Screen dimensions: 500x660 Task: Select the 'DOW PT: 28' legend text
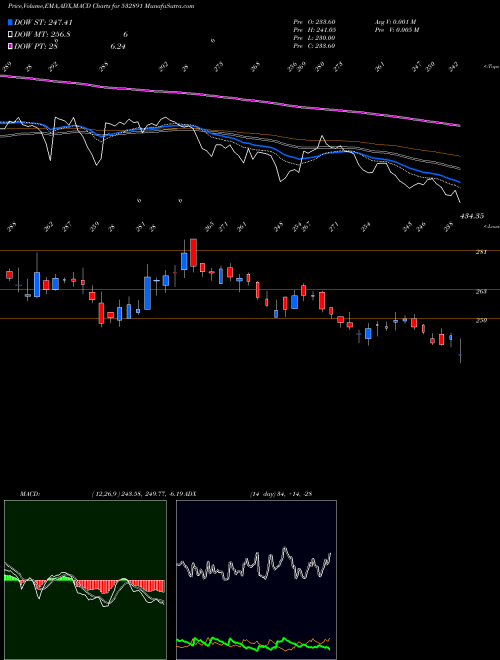click(x=36, y=46)
